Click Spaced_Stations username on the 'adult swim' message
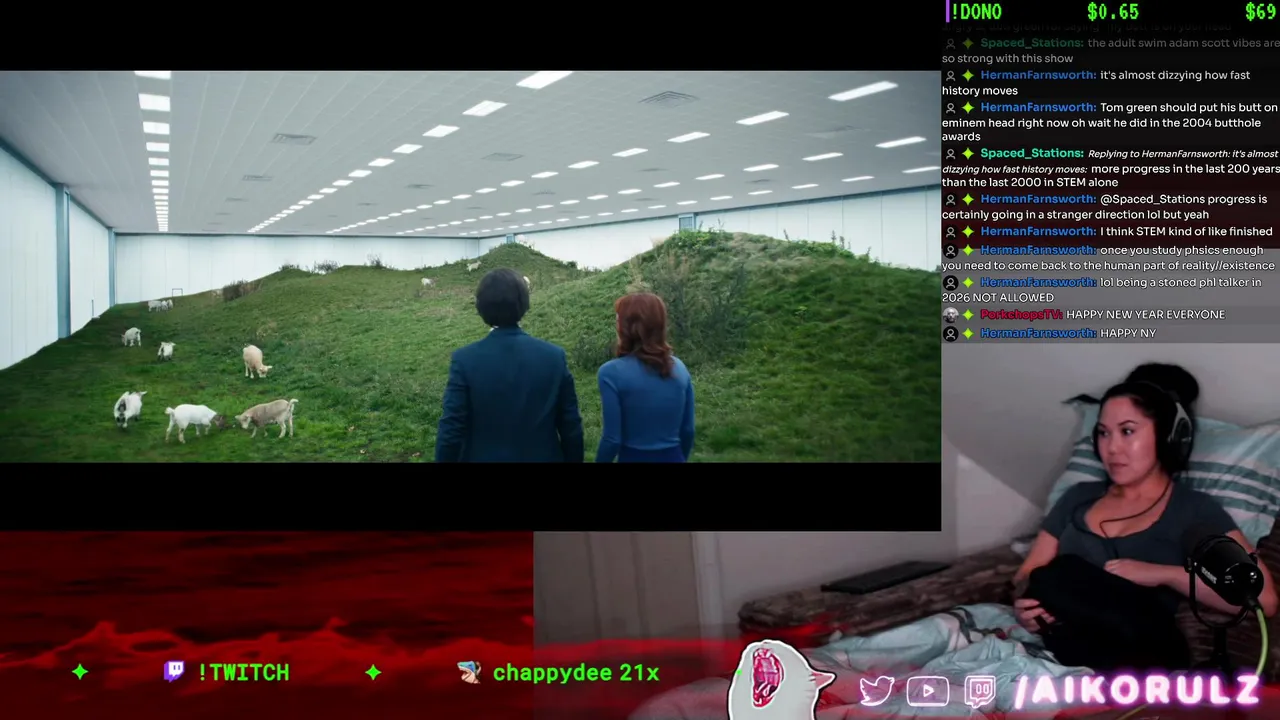Viewport: 1280px width, 720px height. (1031, 43)
